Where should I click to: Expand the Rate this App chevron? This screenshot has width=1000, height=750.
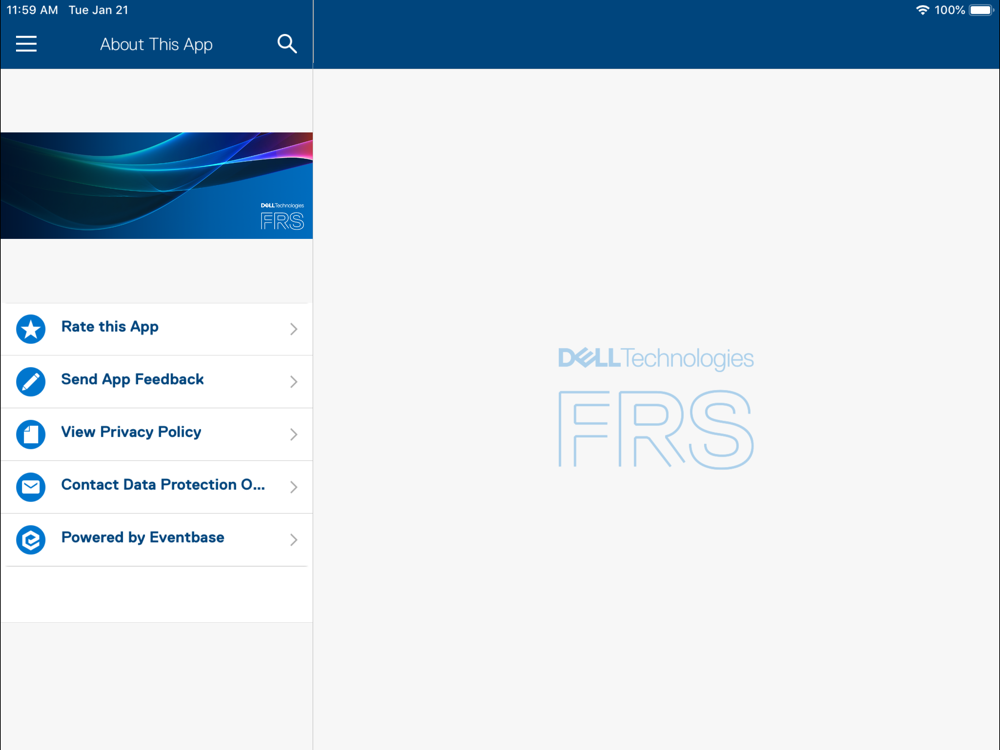pos(293,329)
